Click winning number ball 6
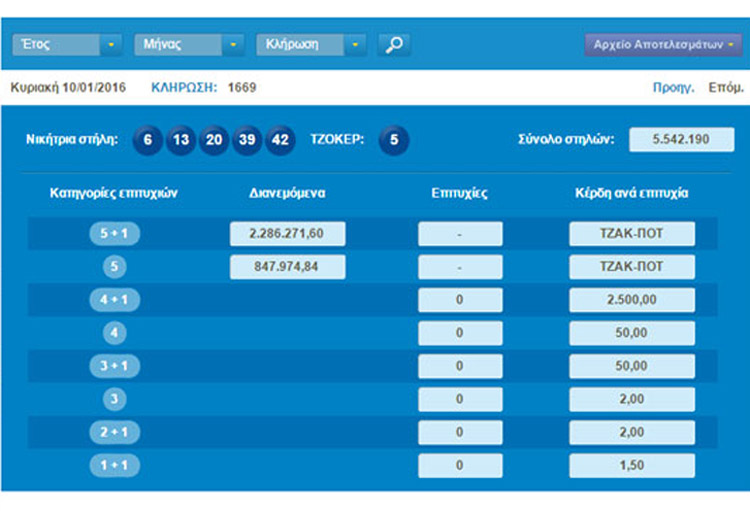Screen dimensions: 750x511 (147, 140)
